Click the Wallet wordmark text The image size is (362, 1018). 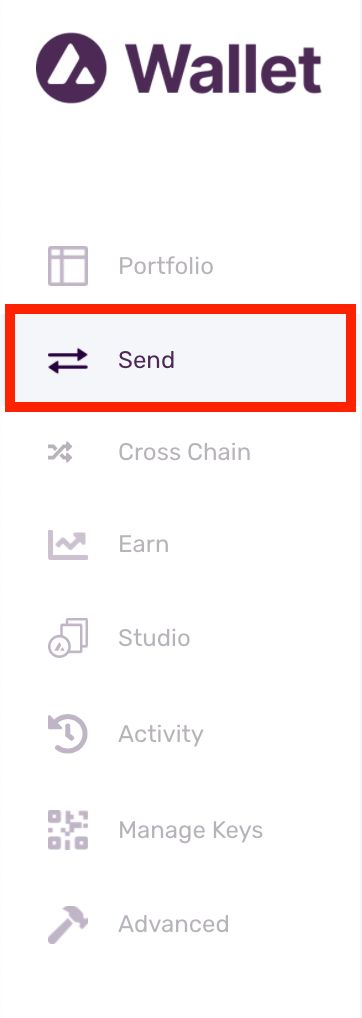pyautogui.click(x=223, y=68)
